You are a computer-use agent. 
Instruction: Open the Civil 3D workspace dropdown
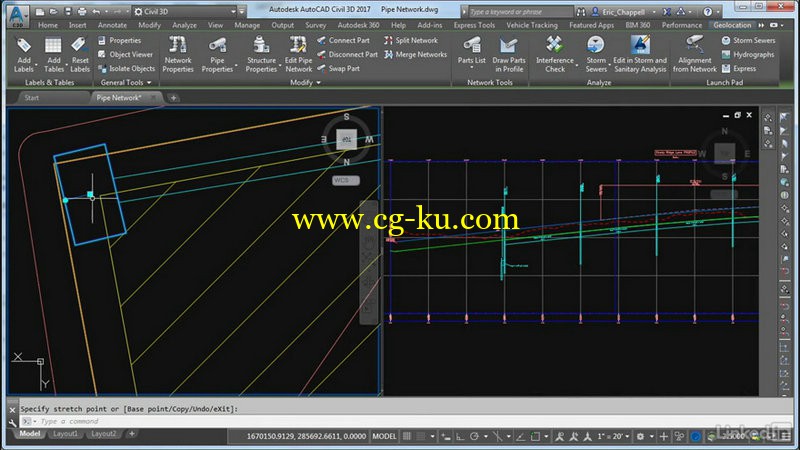tap(185, 11)
